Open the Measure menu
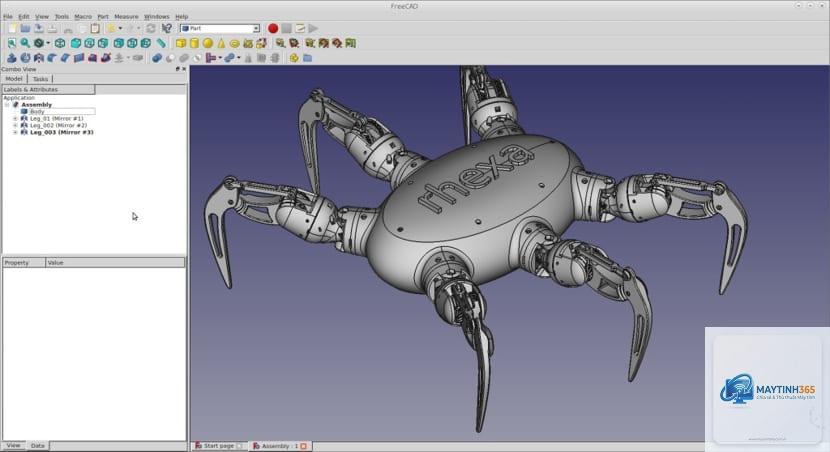 126,16
